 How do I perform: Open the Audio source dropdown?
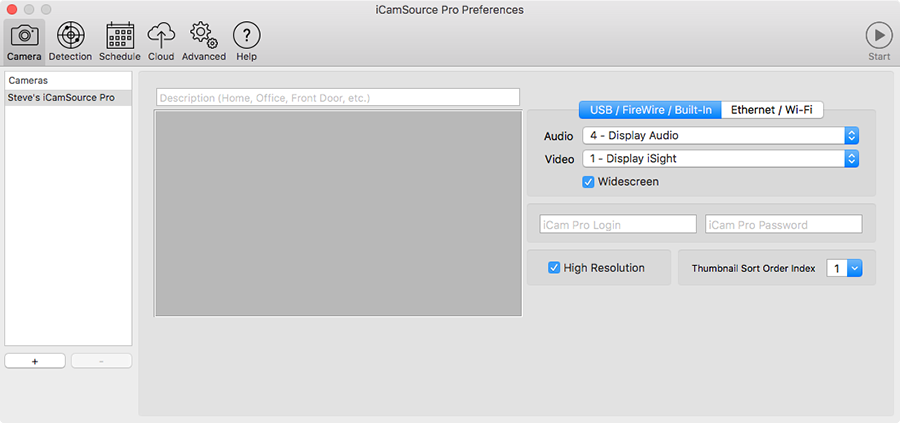pyautogui.click(x=720, y=136)
